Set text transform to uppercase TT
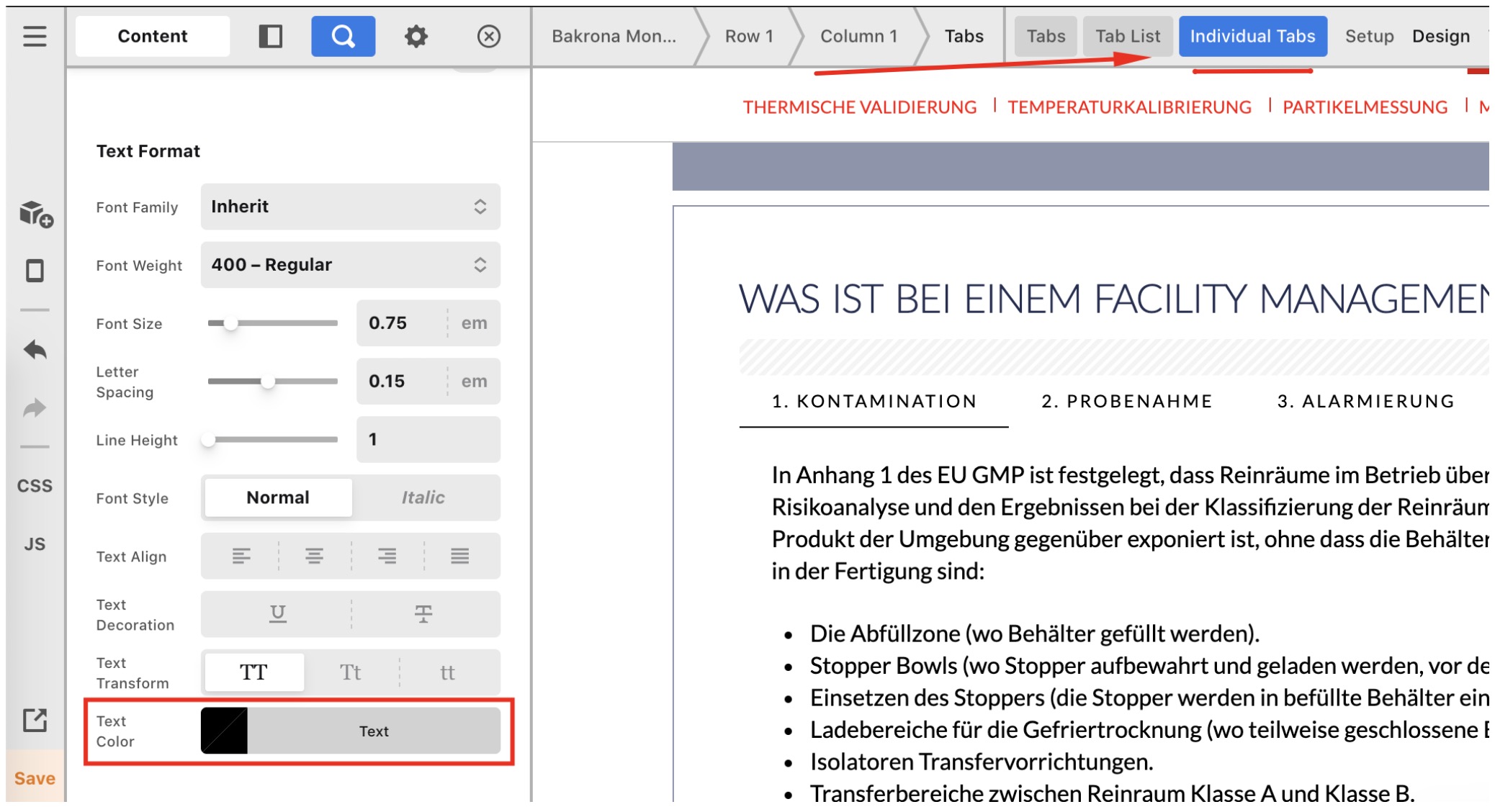Screen dimensions: 1495x812 click(x=253, y=672)
